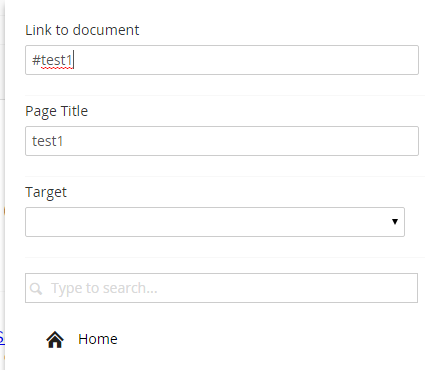Open the Target dropdown arrow
The image size is (440, 370).
395,222
